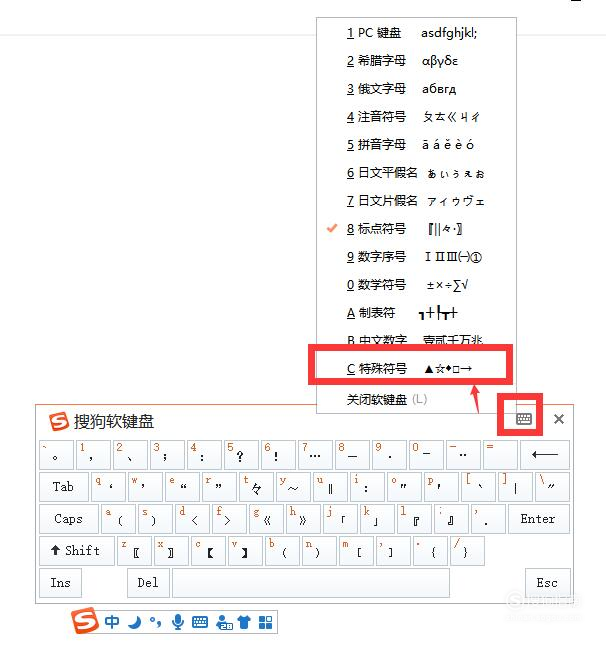Select 9 数字序号 layout

coord(416,257)
